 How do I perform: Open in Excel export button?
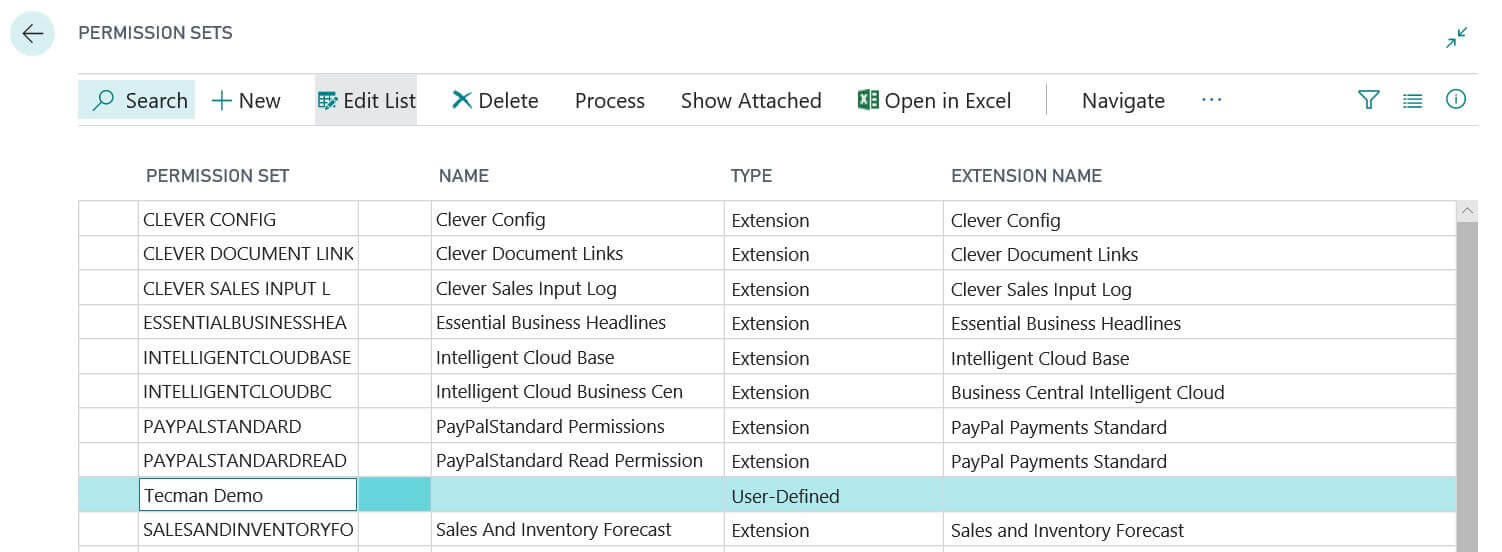pyautogui.click(x=934, y=100)
